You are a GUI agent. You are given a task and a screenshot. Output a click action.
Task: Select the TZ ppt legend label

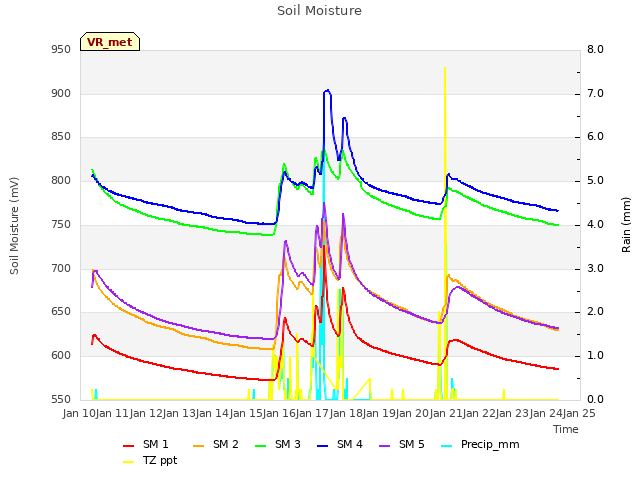160,460
